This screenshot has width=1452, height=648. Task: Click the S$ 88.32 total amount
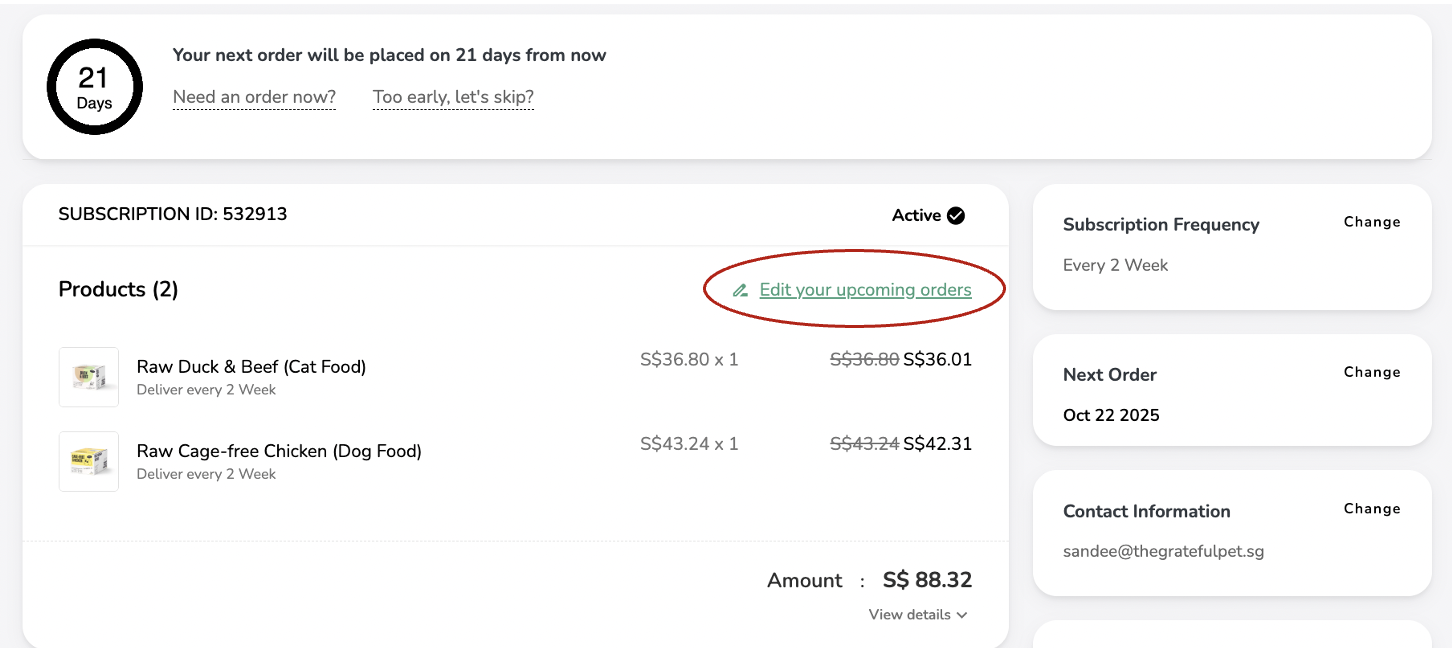coord(927,580)
